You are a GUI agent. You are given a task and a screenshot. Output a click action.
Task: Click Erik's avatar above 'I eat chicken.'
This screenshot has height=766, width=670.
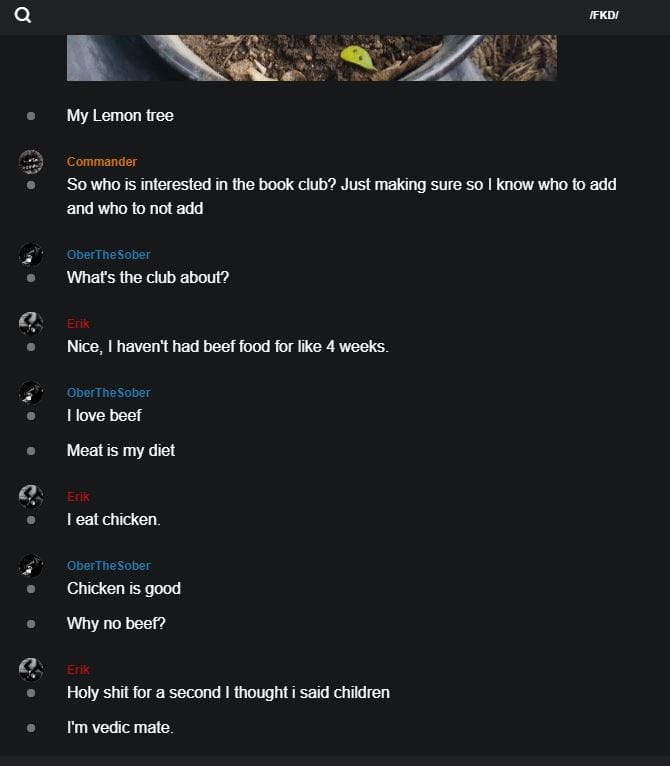31,497
